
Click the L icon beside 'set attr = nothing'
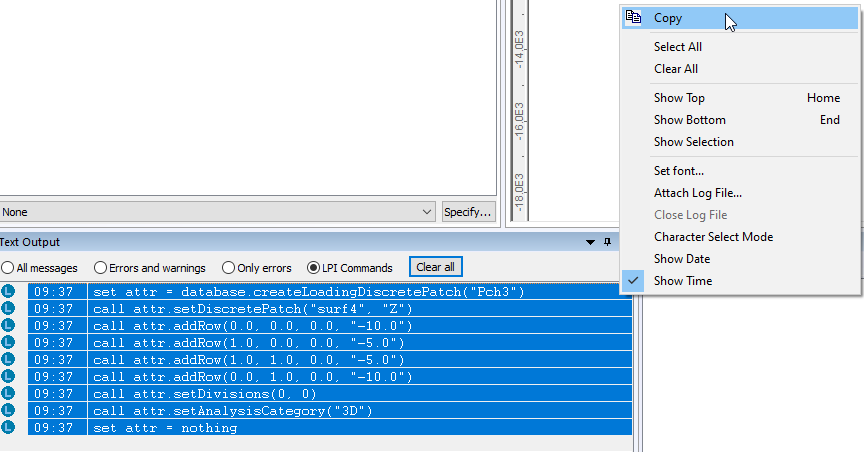9,428
